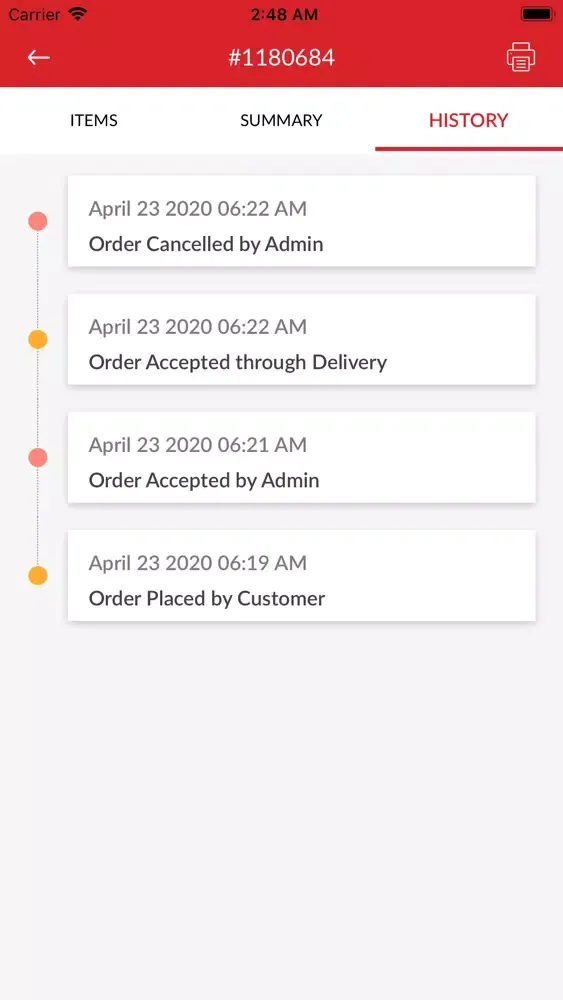Tap order number #1180684 title
563x1000 pixels.
(x=281, y=57)
